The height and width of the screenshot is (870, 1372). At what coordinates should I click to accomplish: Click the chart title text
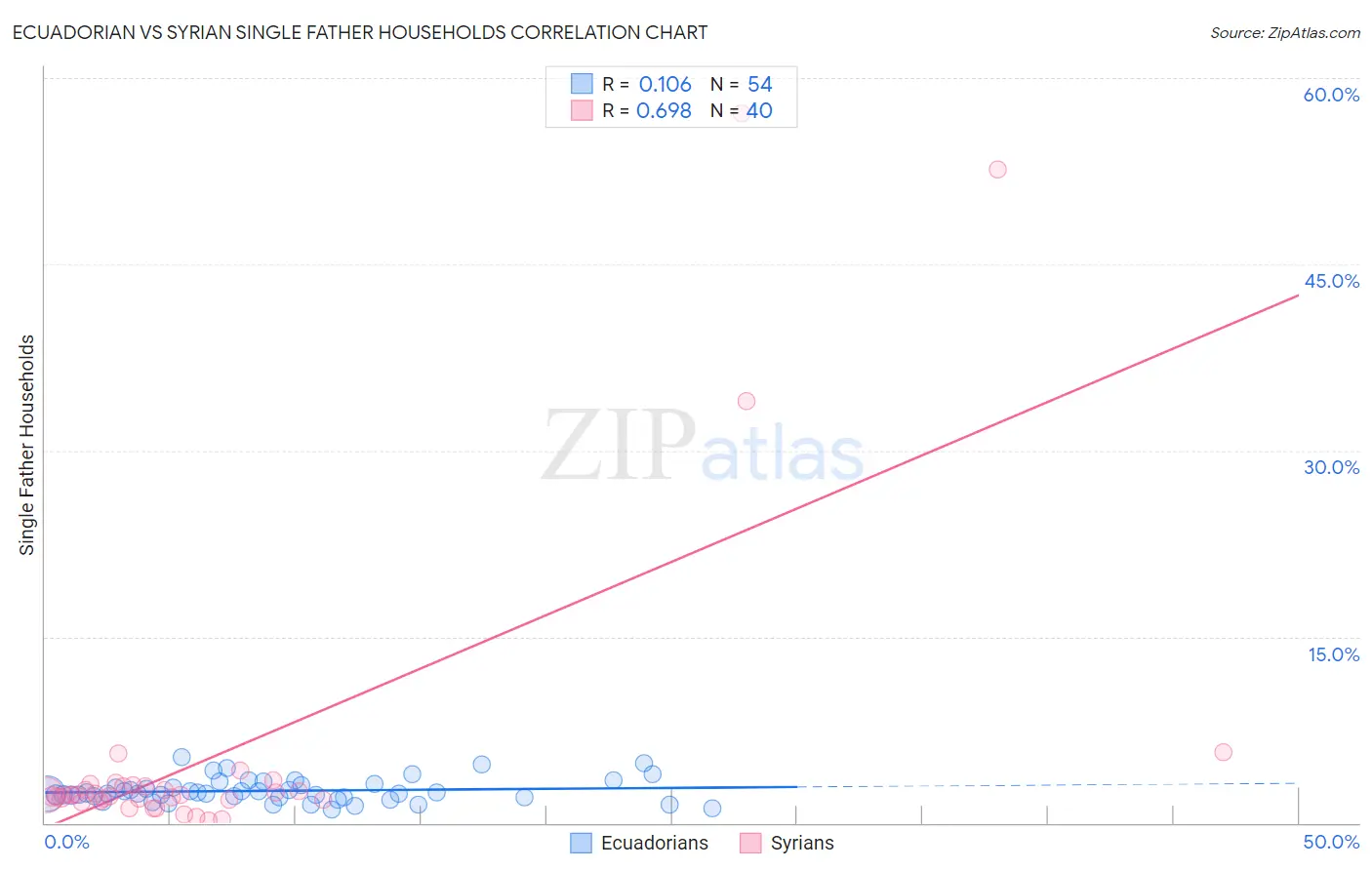click(360, 32)
